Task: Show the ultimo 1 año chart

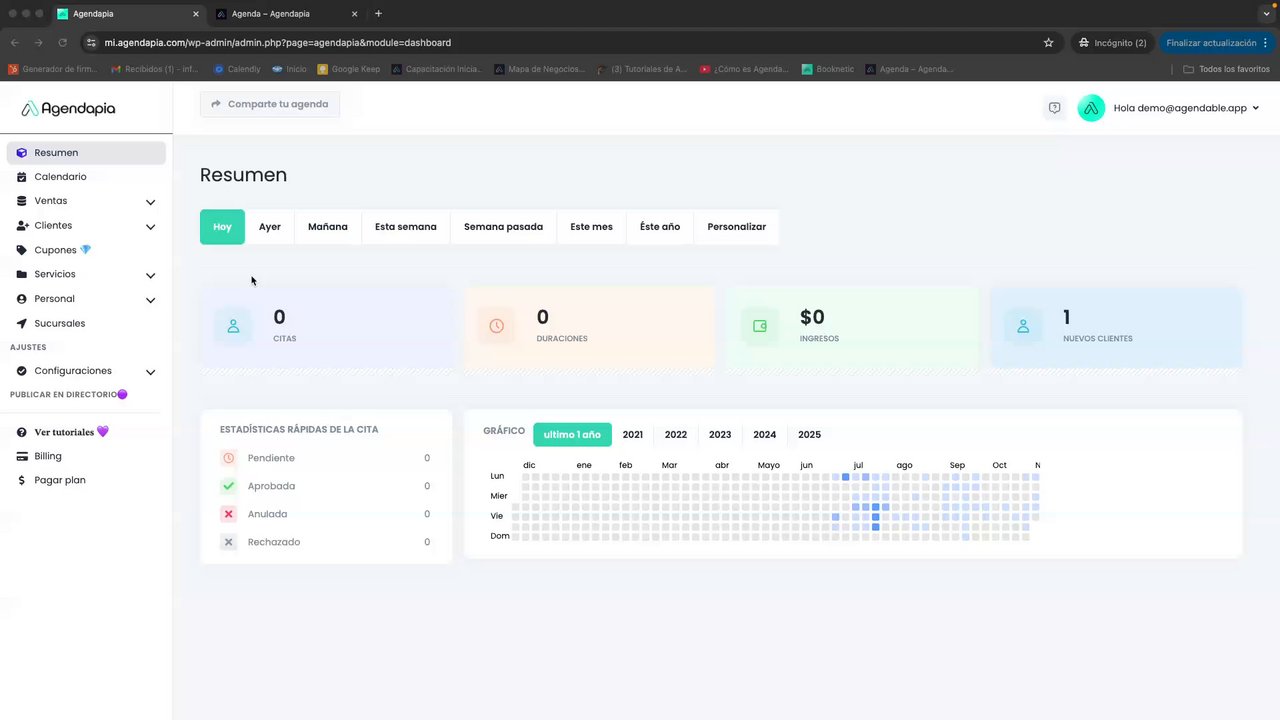Action: pos(572,435)
